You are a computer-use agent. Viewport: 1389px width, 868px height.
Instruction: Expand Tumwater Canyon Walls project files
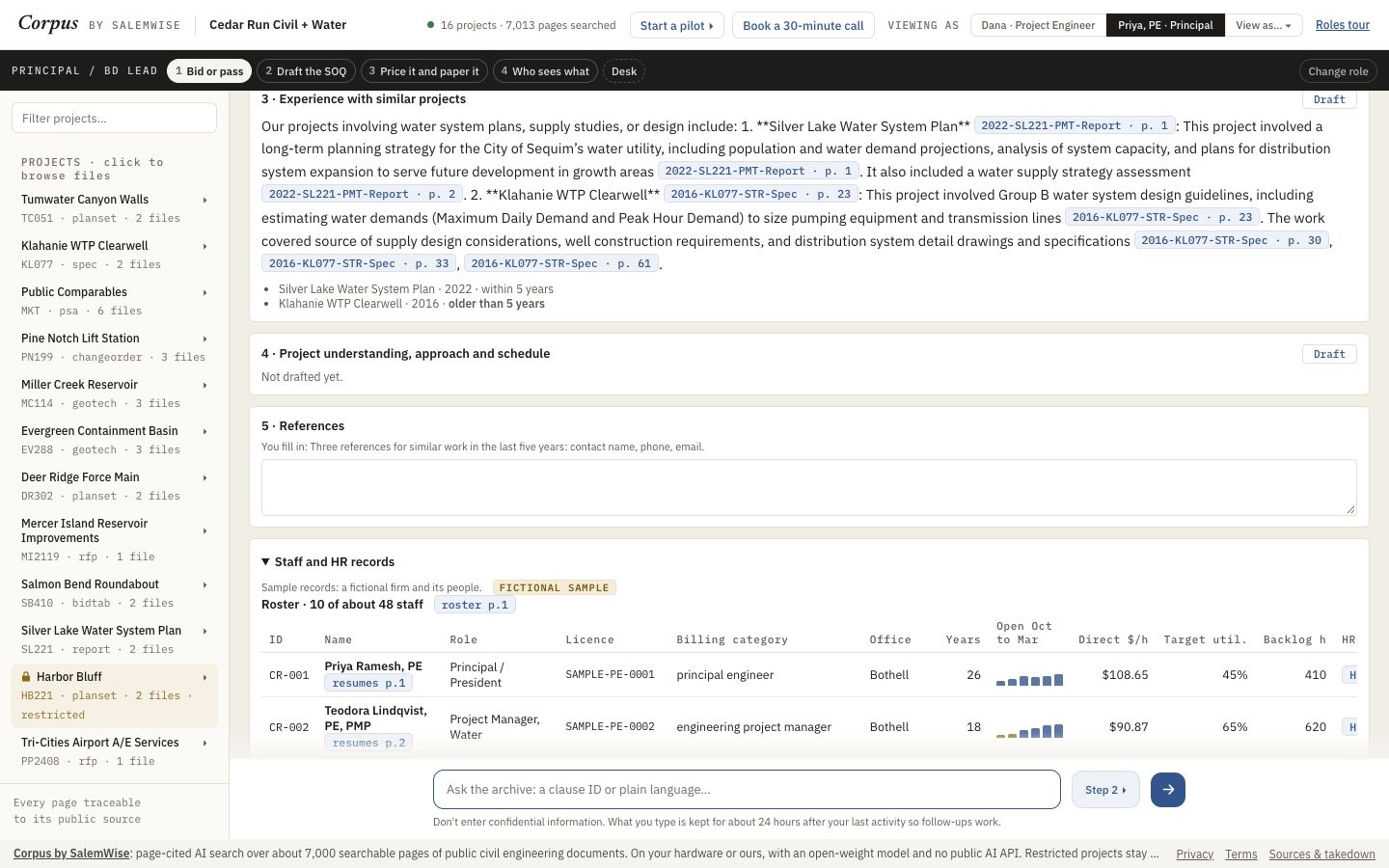pyautogui.click(x=204, y=200)
